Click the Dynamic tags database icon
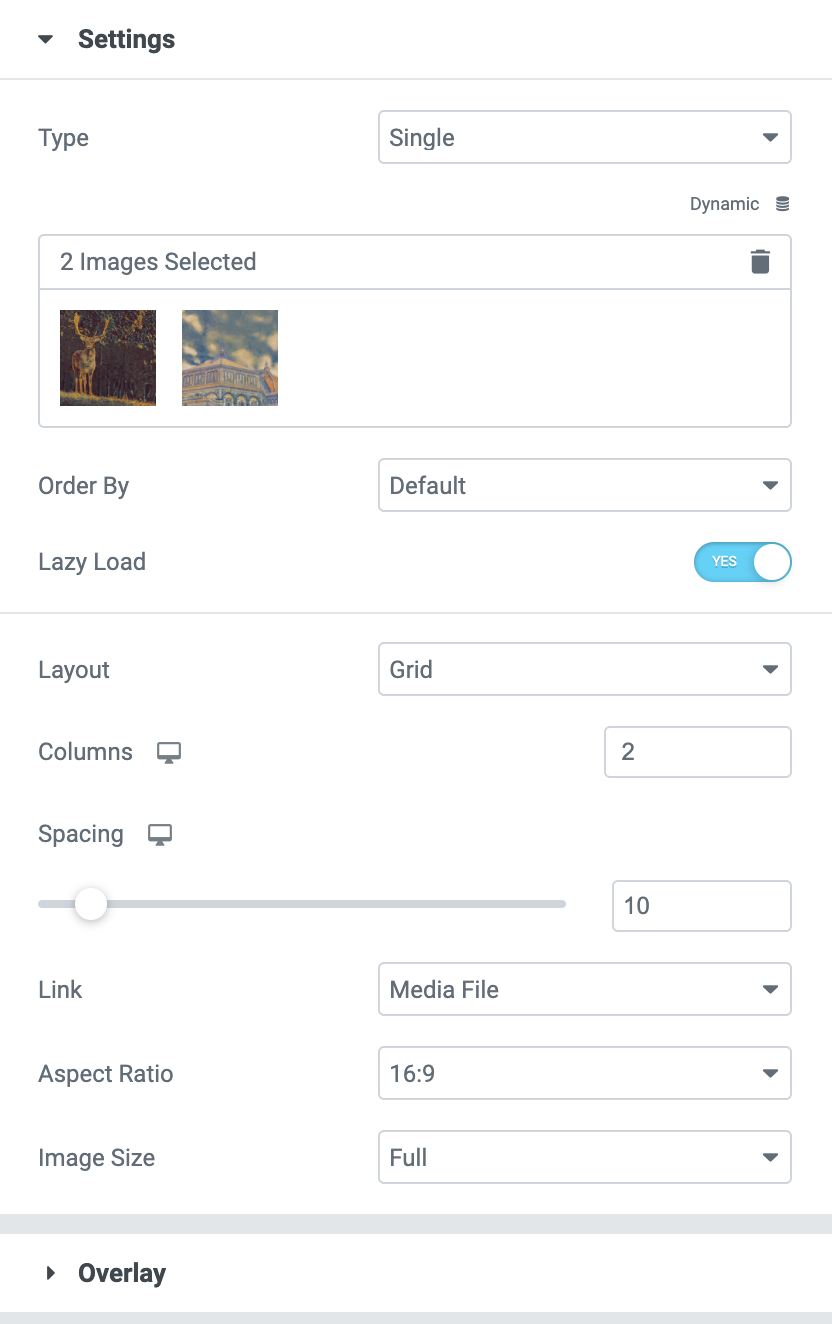 tap(783, 204)
